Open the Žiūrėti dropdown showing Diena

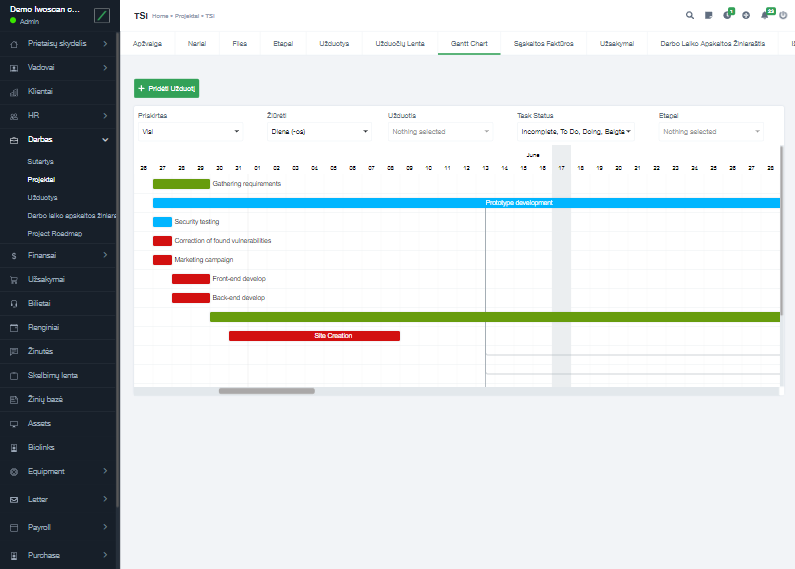318,131
